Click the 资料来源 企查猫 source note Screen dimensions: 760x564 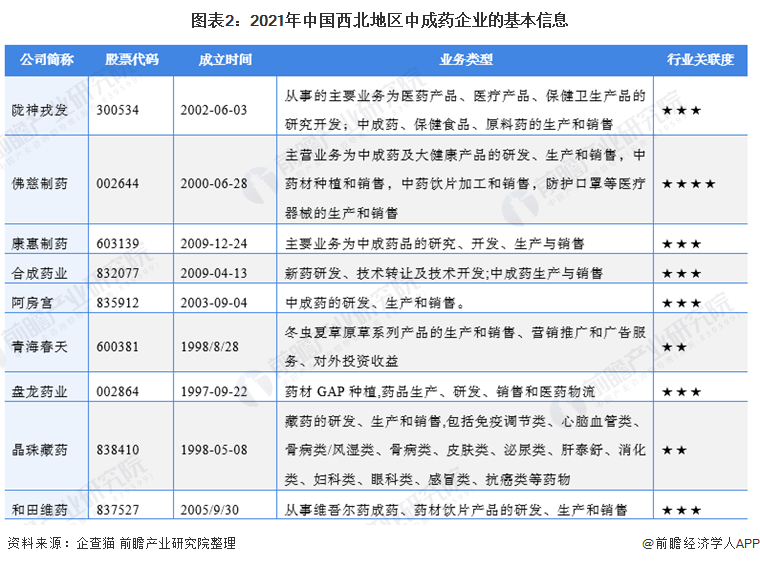pyautogui.click(x=120, y=544)
